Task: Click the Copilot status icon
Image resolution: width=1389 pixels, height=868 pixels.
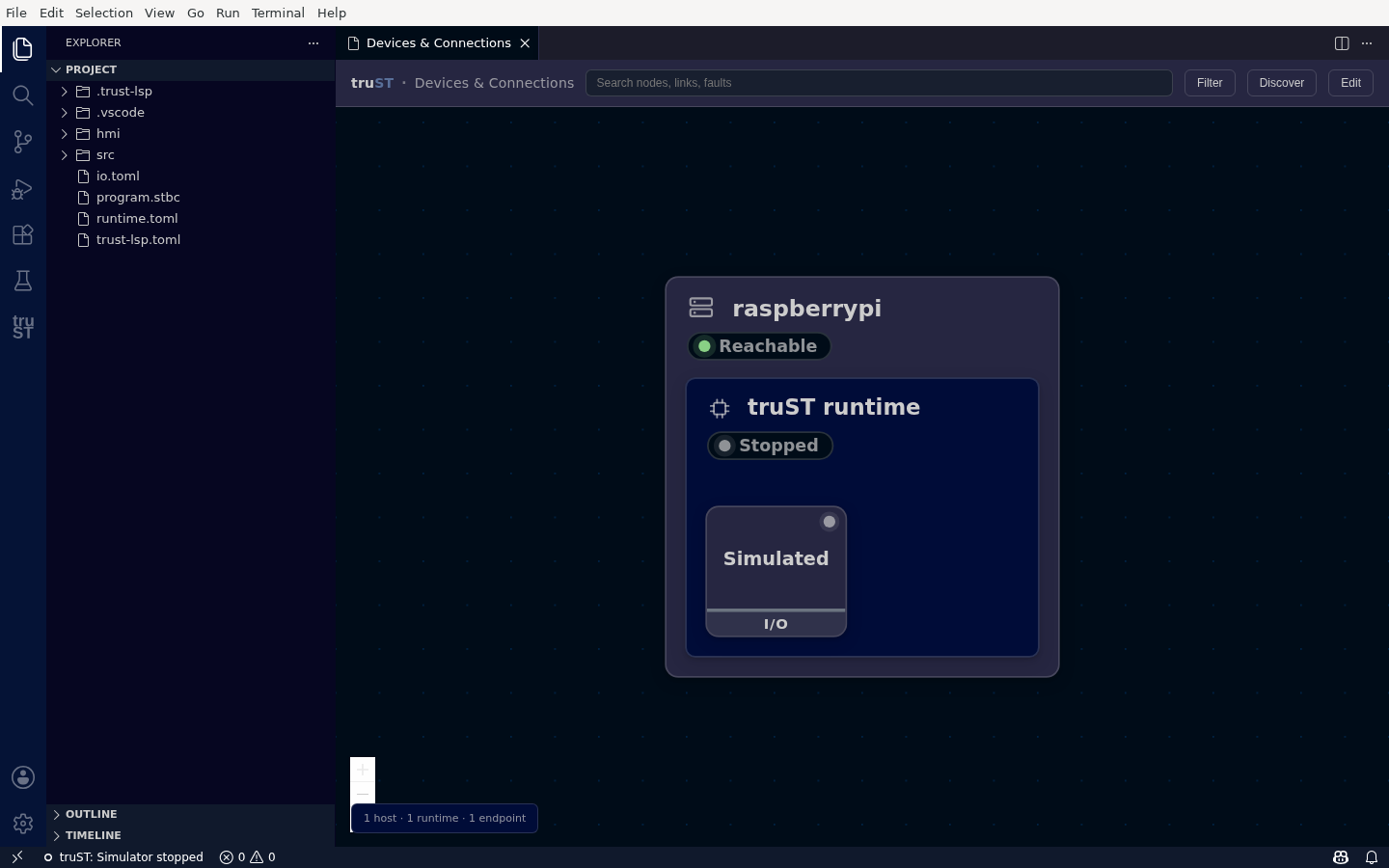Action: (x=1341, y=856)
